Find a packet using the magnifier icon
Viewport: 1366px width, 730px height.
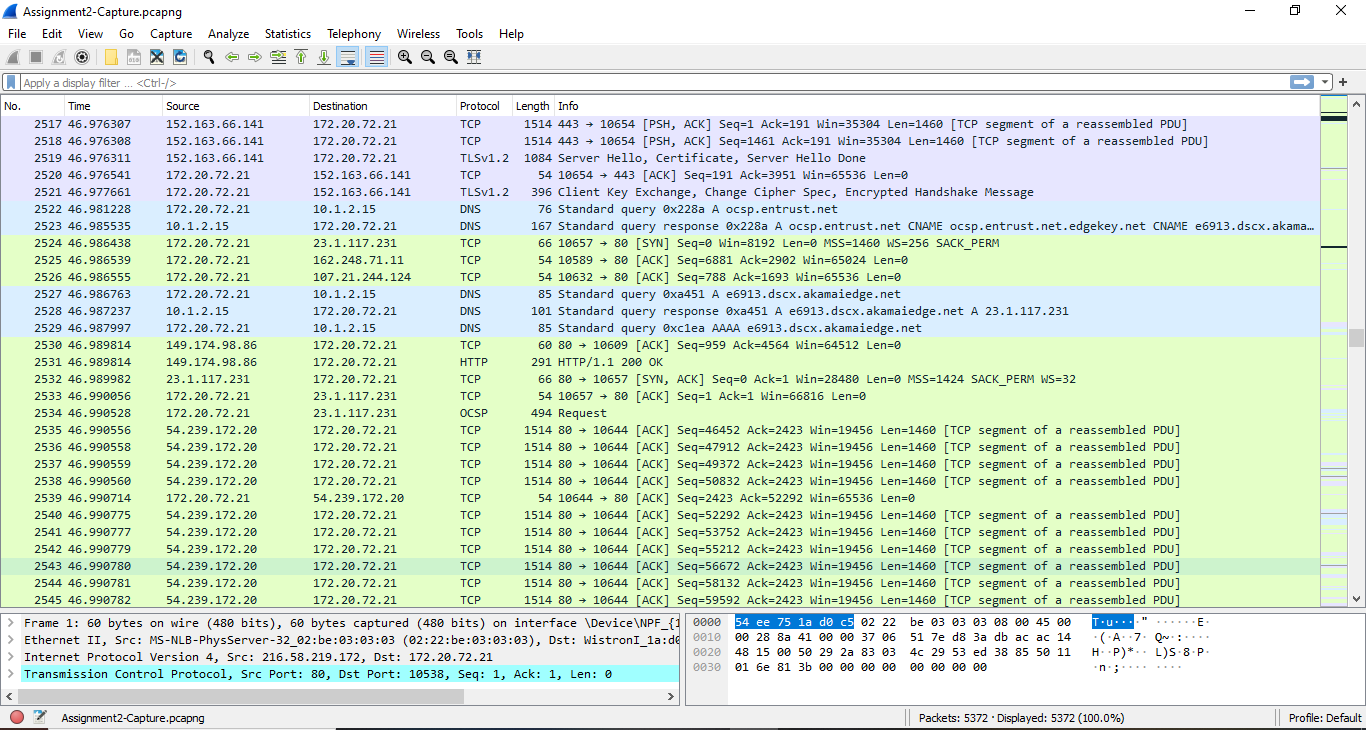click(206, 57)
